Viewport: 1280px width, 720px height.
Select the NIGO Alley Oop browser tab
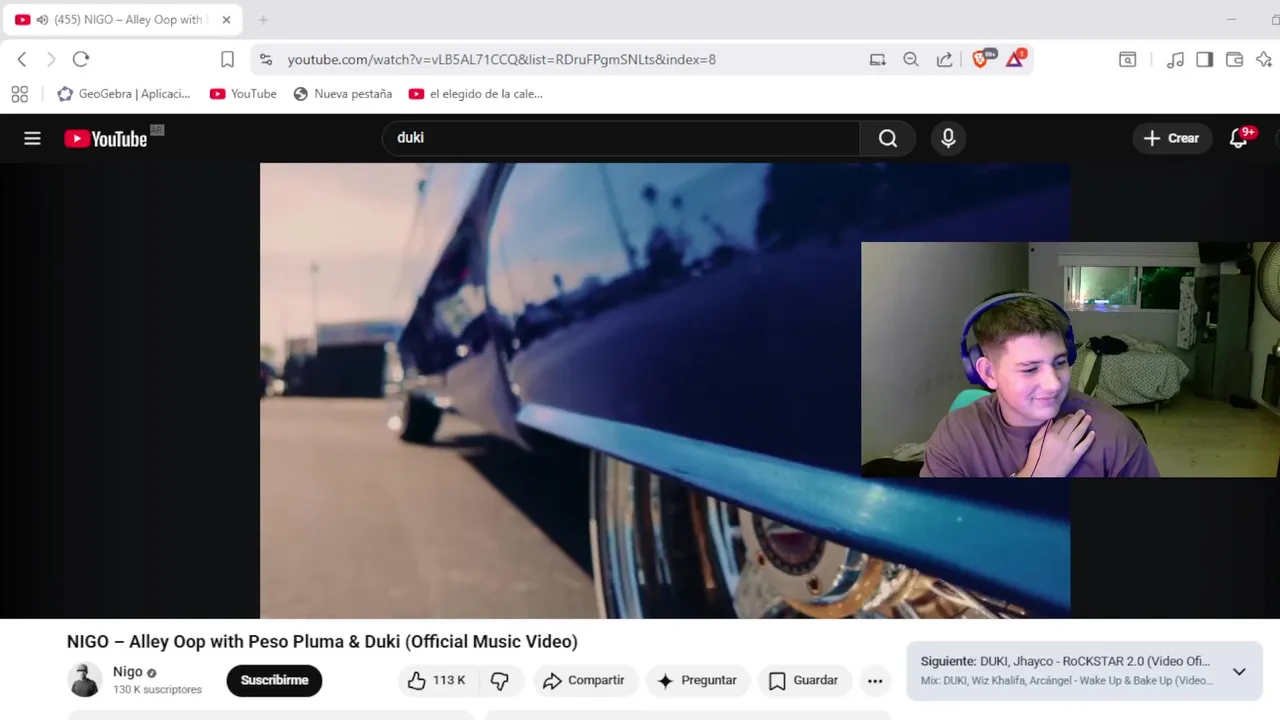coord(124,20)
